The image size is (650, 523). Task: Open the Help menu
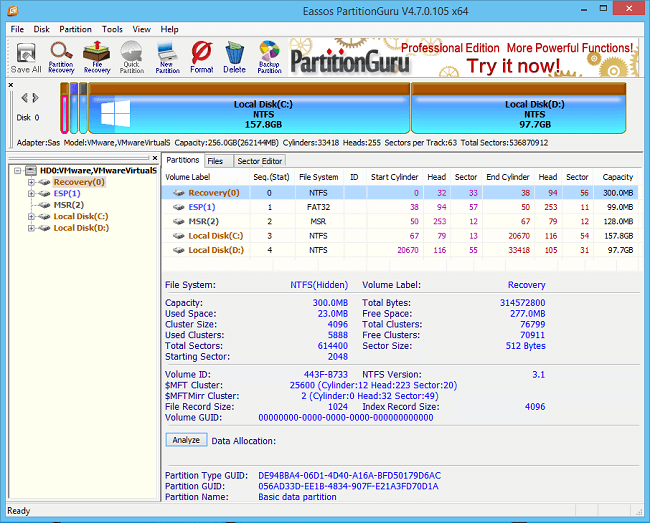[169, 29]
